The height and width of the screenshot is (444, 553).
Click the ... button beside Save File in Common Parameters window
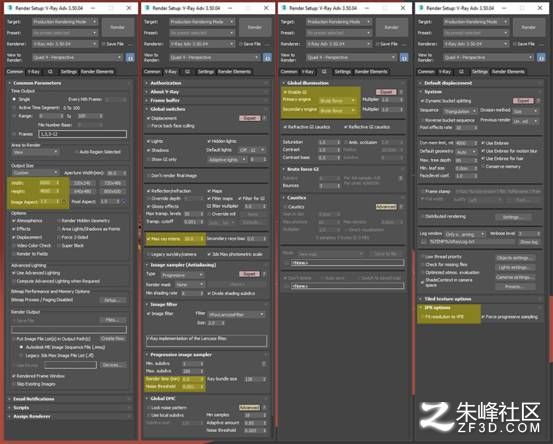131,44
